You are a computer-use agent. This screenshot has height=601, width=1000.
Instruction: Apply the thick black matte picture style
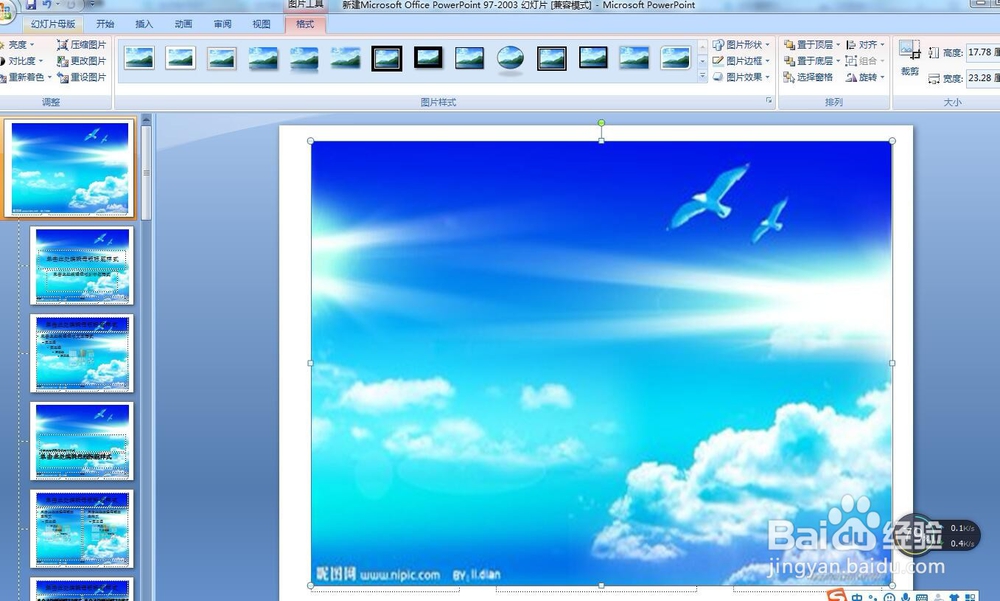coord(428,58)
